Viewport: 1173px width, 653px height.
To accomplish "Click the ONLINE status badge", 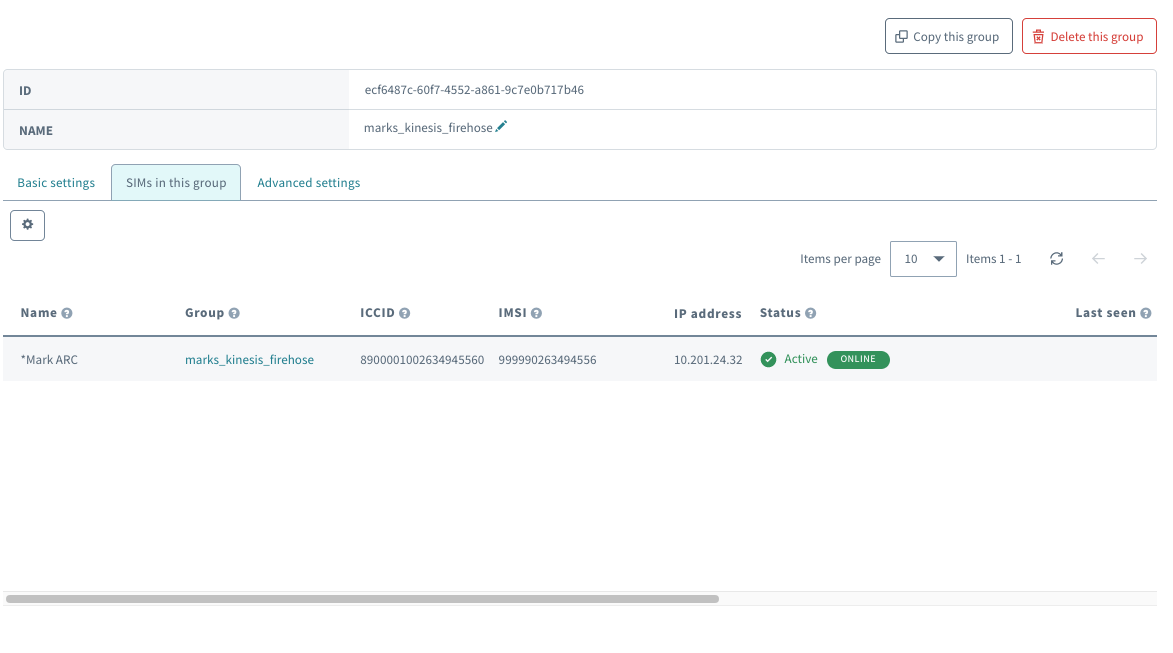I will coord(858,359).
